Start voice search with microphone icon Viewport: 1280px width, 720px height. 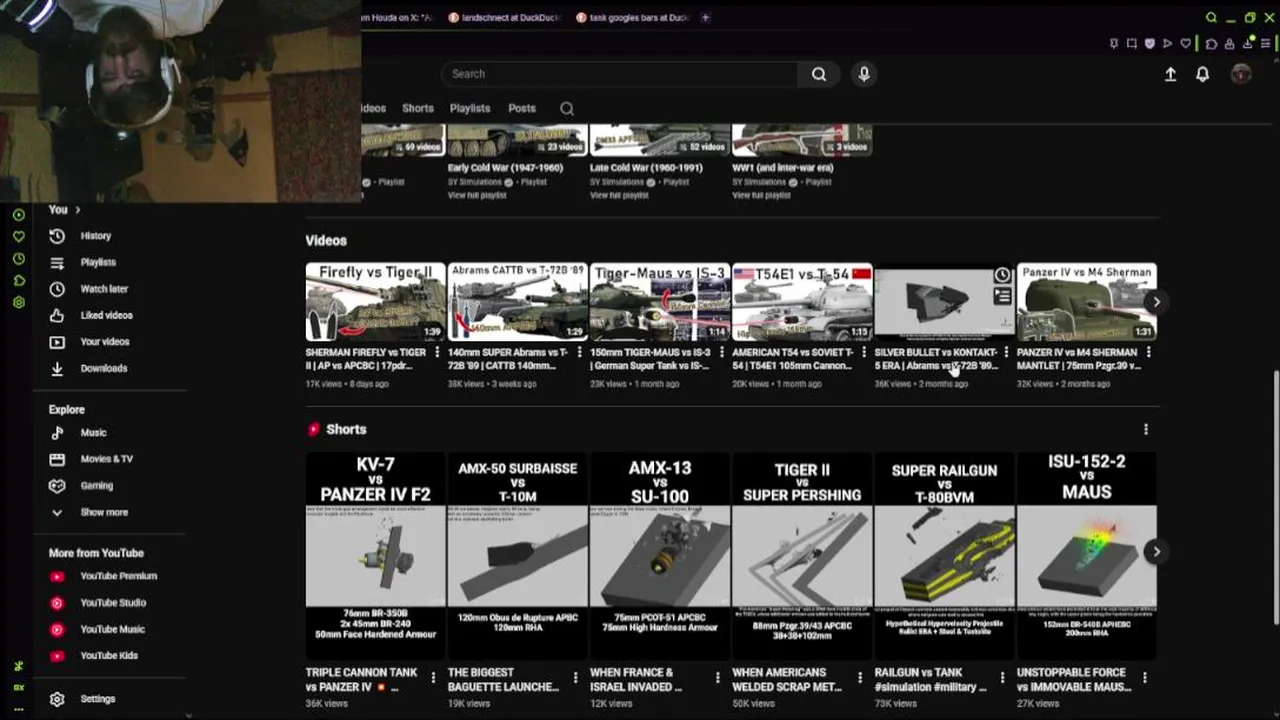click(x=864, y=74)
